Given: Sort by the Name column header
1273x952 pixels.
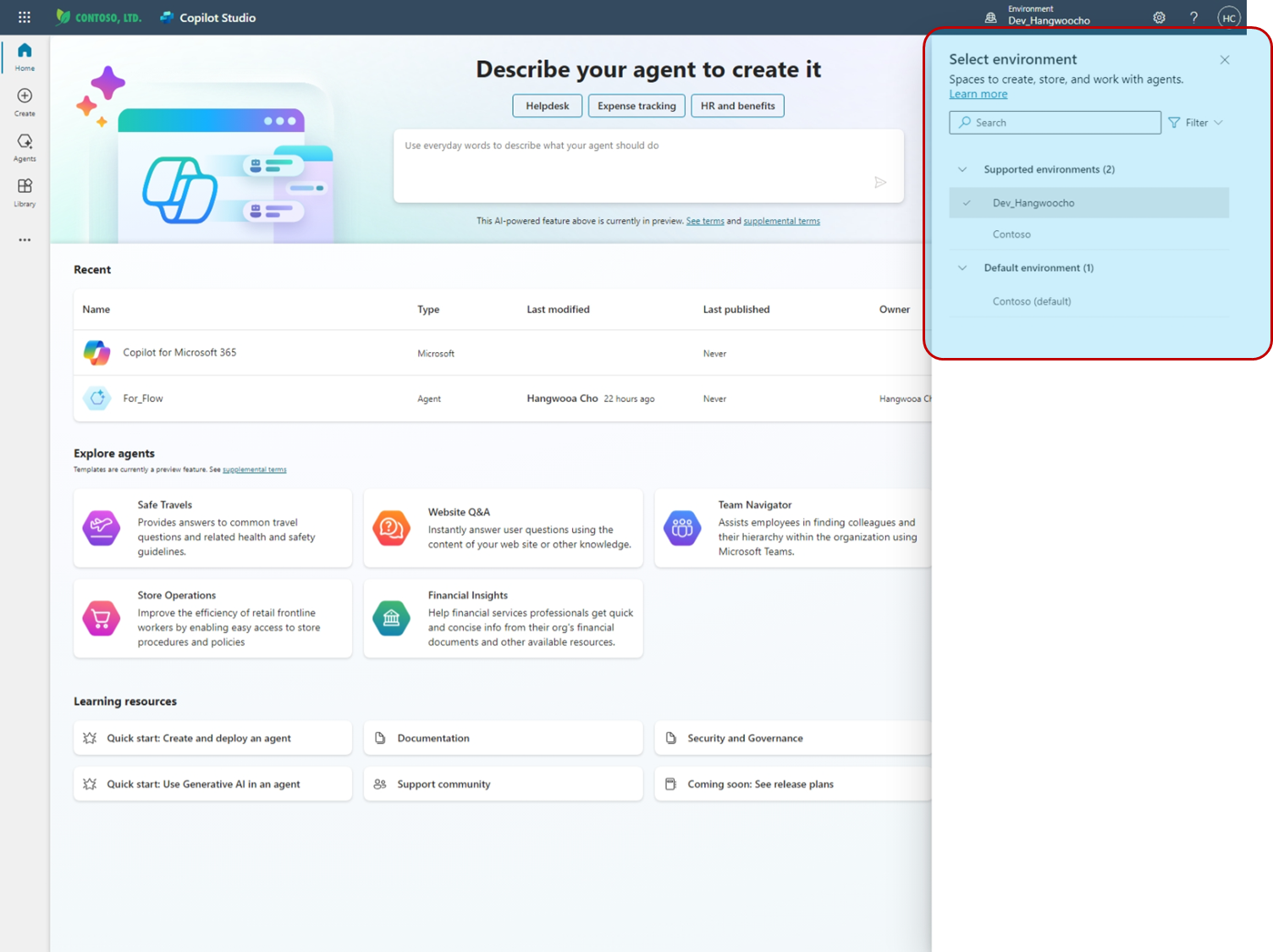Looking at the screenshot, I should (x=96, y=310).
